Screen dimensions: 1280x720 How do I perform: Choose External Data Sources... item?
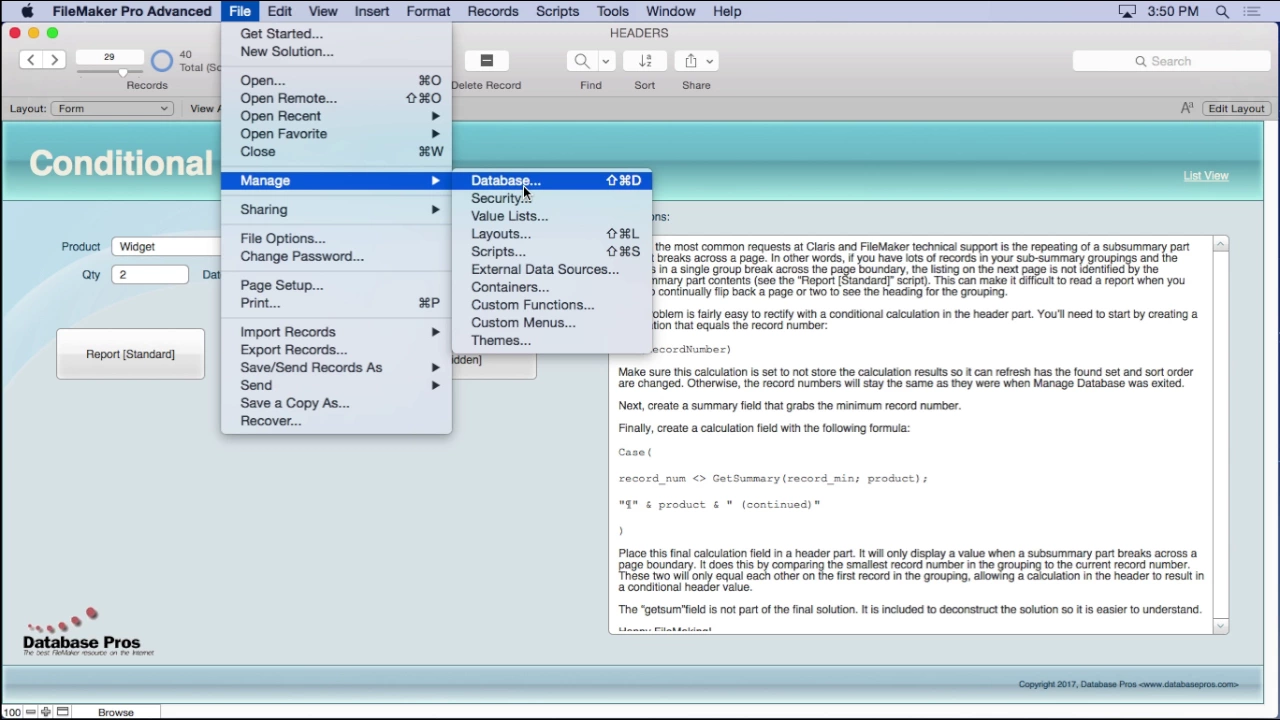tap(552, 270)
